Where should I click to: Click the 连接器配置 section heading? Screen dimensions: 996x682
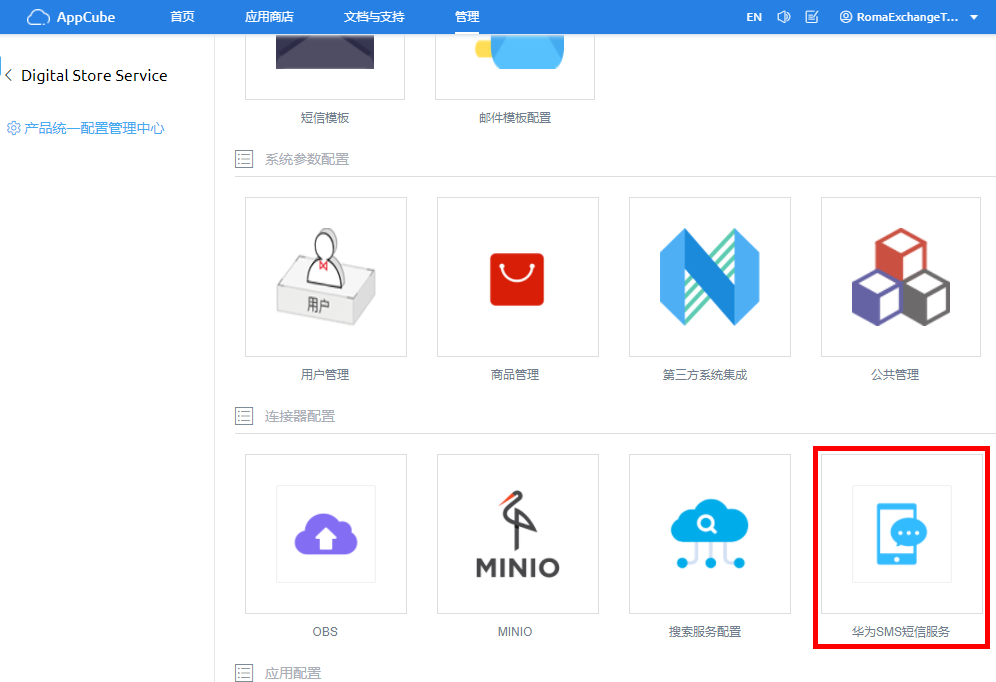[300, 417]
